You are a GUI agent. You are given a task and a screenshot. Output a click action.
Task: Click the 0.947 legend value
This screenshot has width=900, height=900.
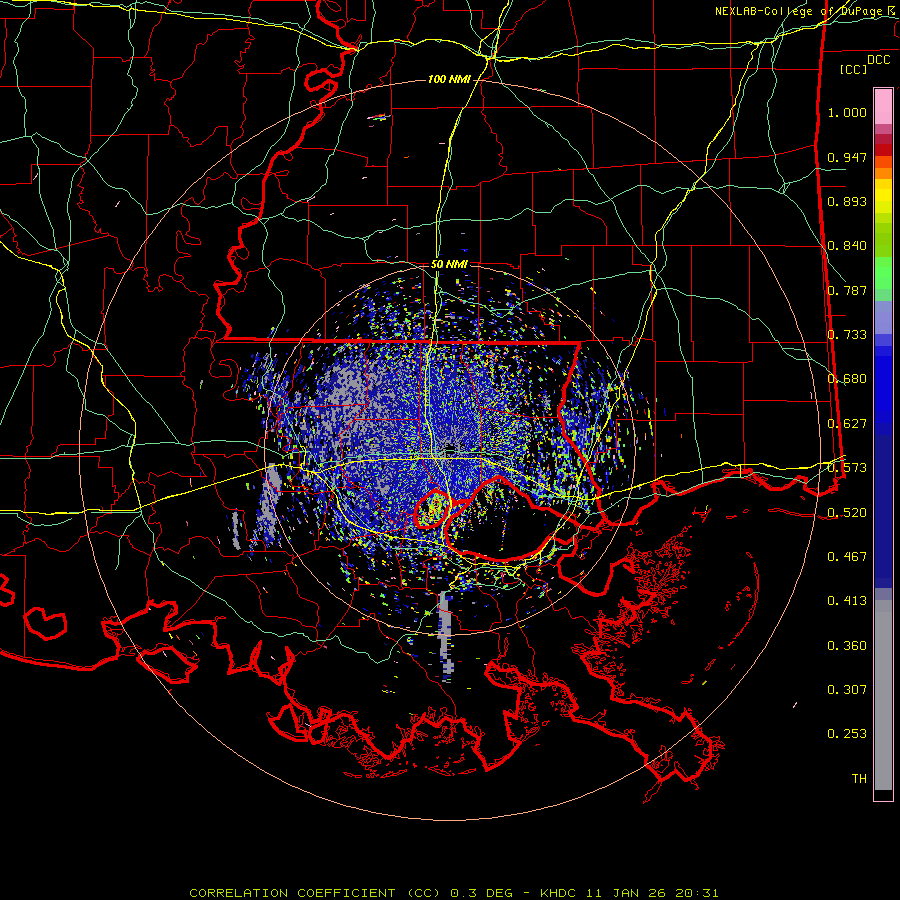pyautogui.click(x=847, y=157)
